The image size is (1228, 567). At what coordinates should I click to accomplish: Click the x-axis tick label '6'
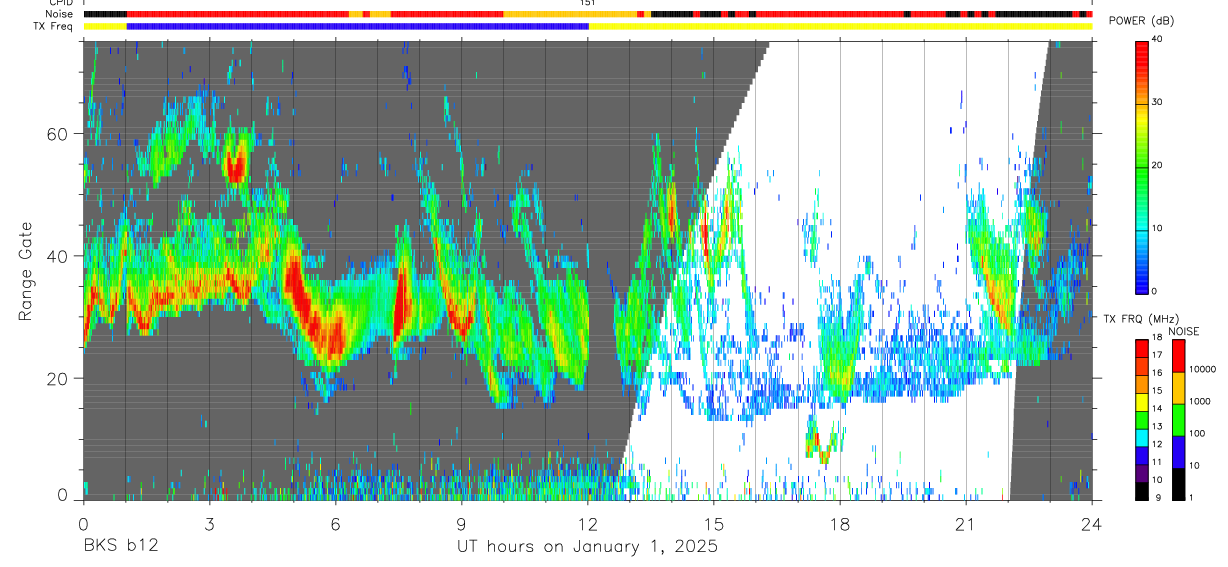click(335, 523)
